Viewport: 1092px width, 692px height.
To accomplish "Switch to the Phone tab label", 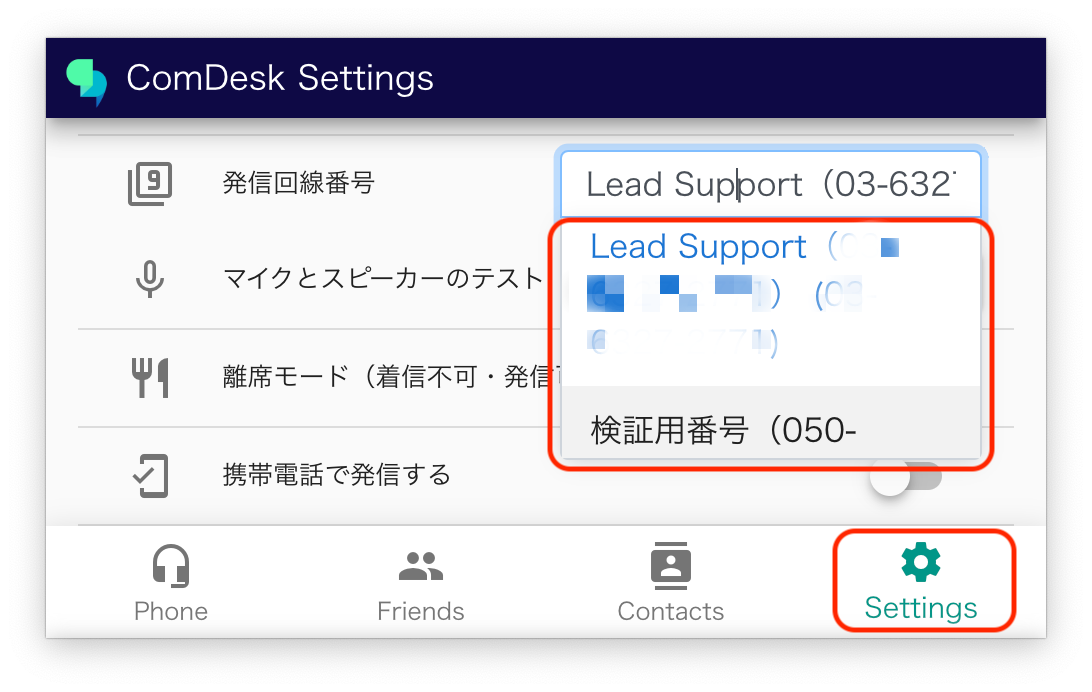I will pos(171,611).
